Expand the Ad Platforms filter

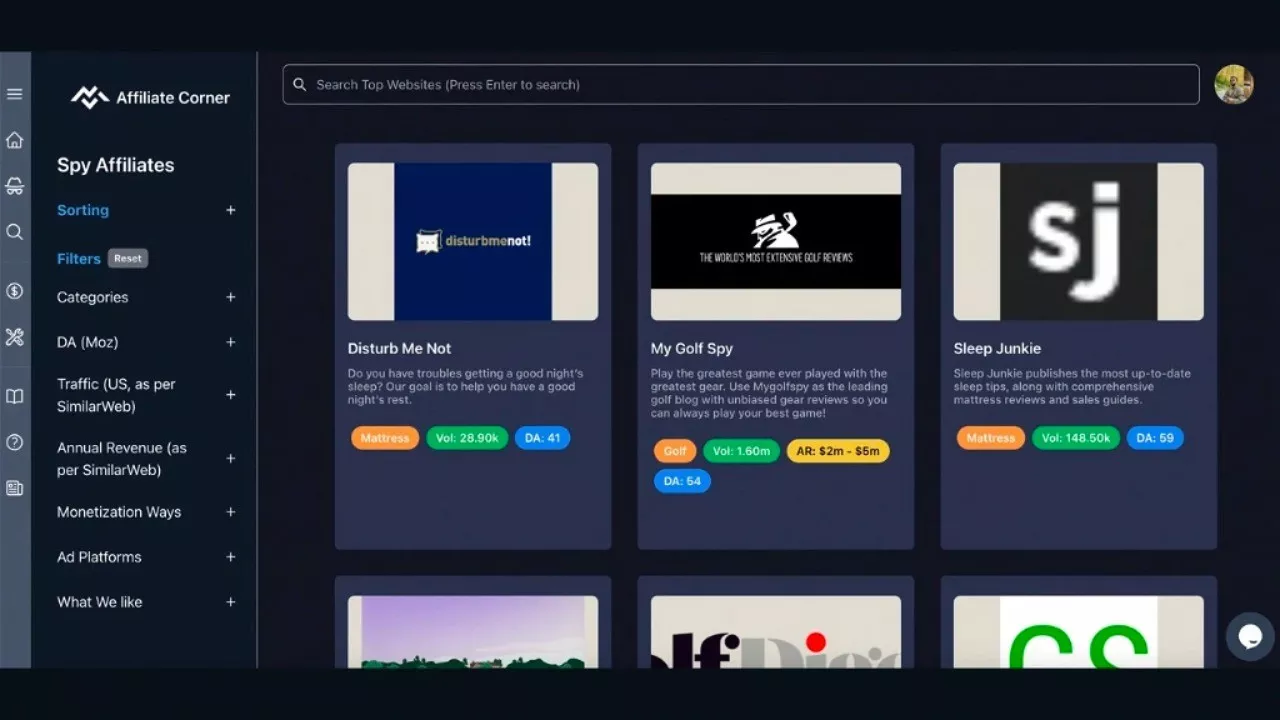coord(230,557)
